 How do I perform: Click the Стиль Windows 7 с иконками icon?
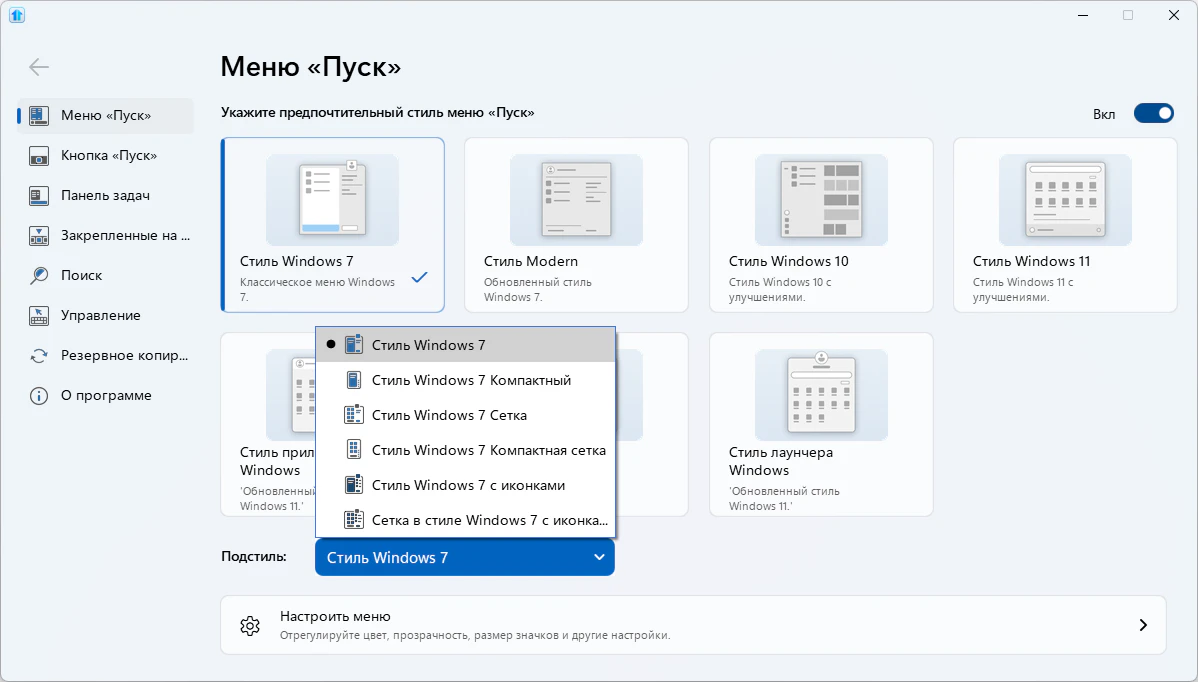353,485
